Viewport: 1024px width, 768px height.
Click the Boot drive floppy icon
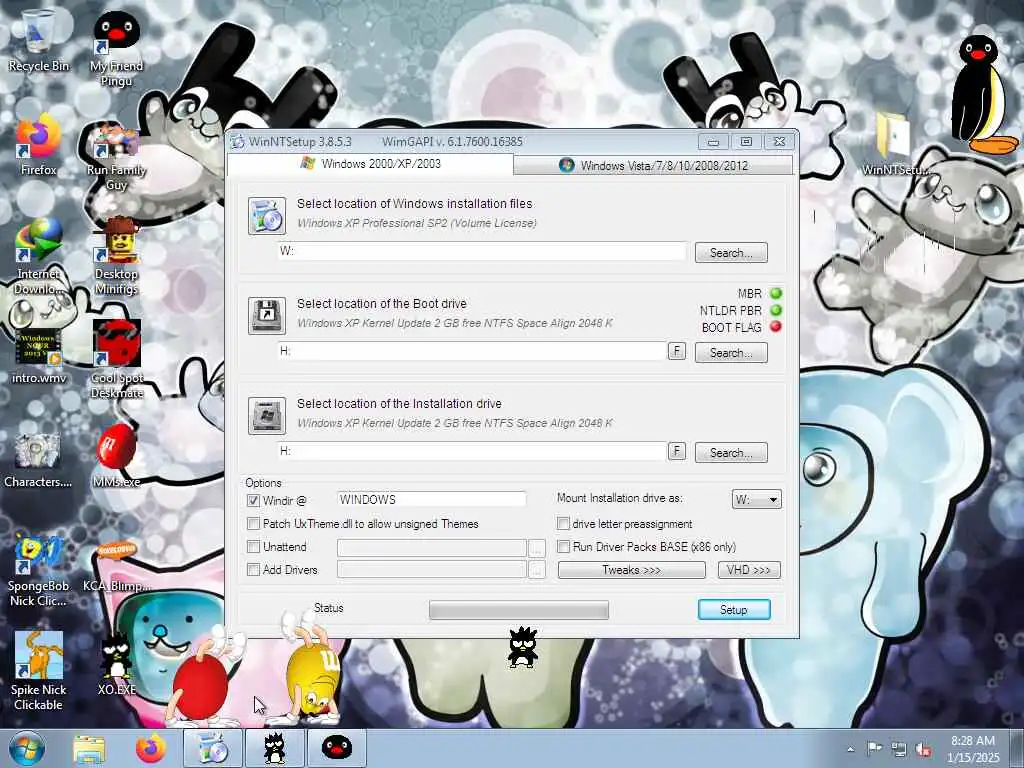pyautogui.click(x=266, y=315)
